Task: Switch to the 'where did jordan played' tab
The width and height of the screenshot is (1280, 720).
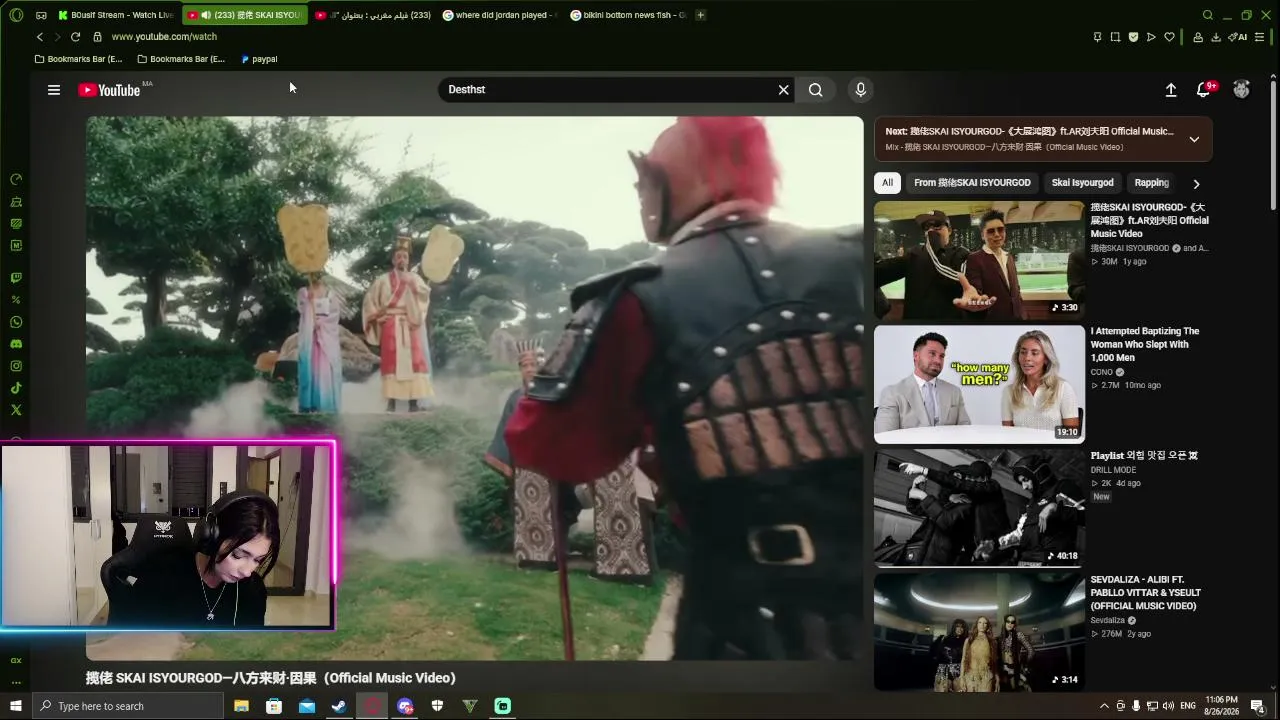Action: tap(499, 15)
